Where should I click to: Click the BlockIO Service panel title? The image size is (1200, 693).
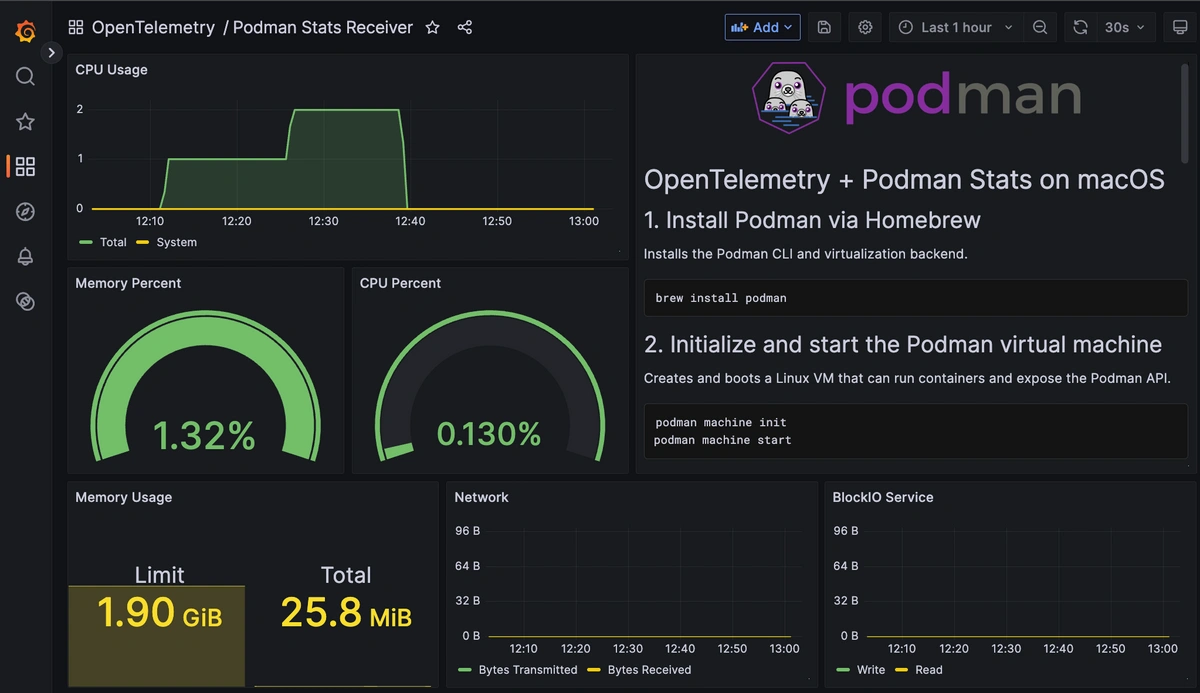[x=883, y=497]
